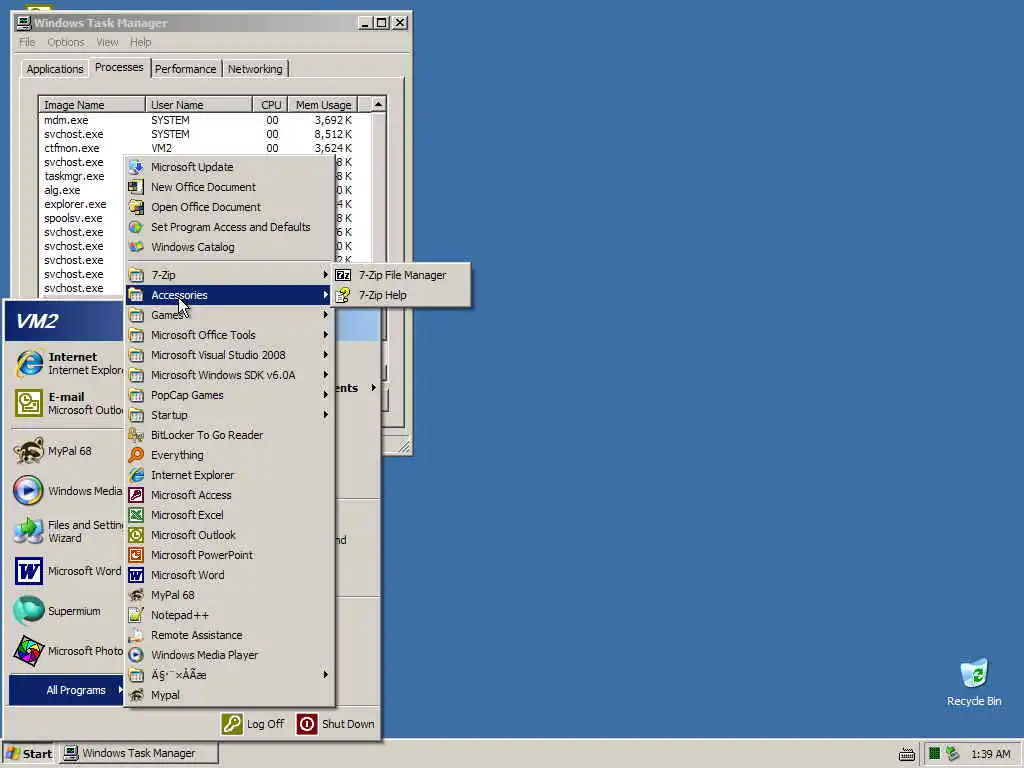Click the Shut Down button
Image resolution: width=1024 pixels, height=768 pixels.
coord(336,724)
